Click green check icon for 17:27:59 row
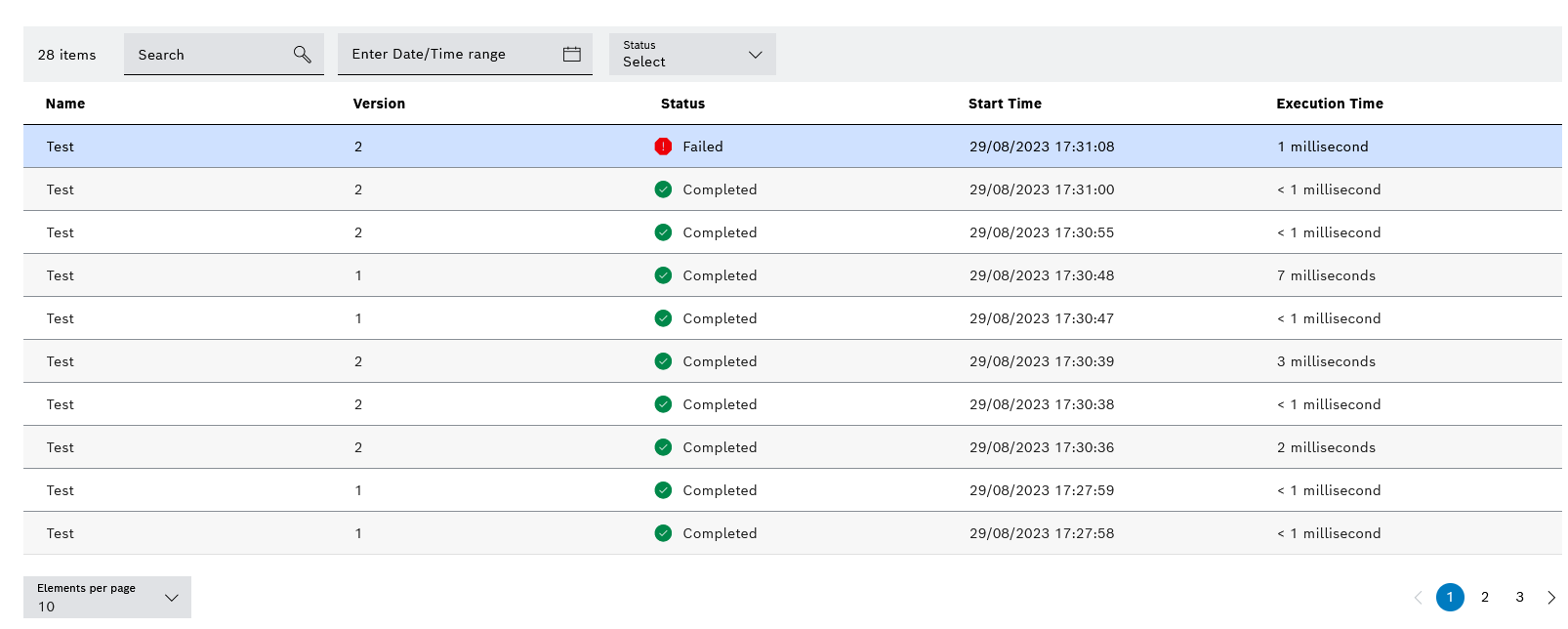The image size is (1568, 629). (x=663, y=490)
